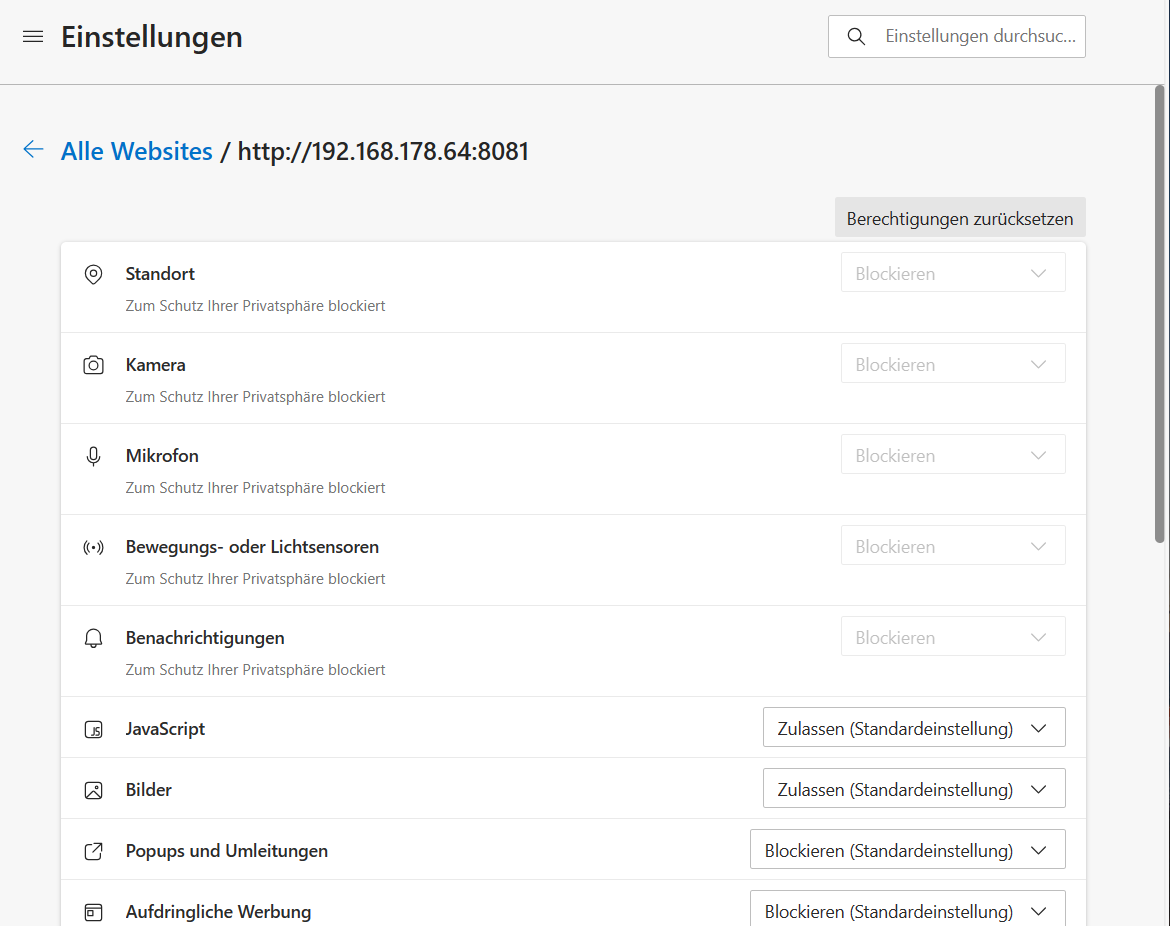Click the Standort location pin icon
The width and height of the screenshot is (1170, 926).
click(x=93, y=275)
